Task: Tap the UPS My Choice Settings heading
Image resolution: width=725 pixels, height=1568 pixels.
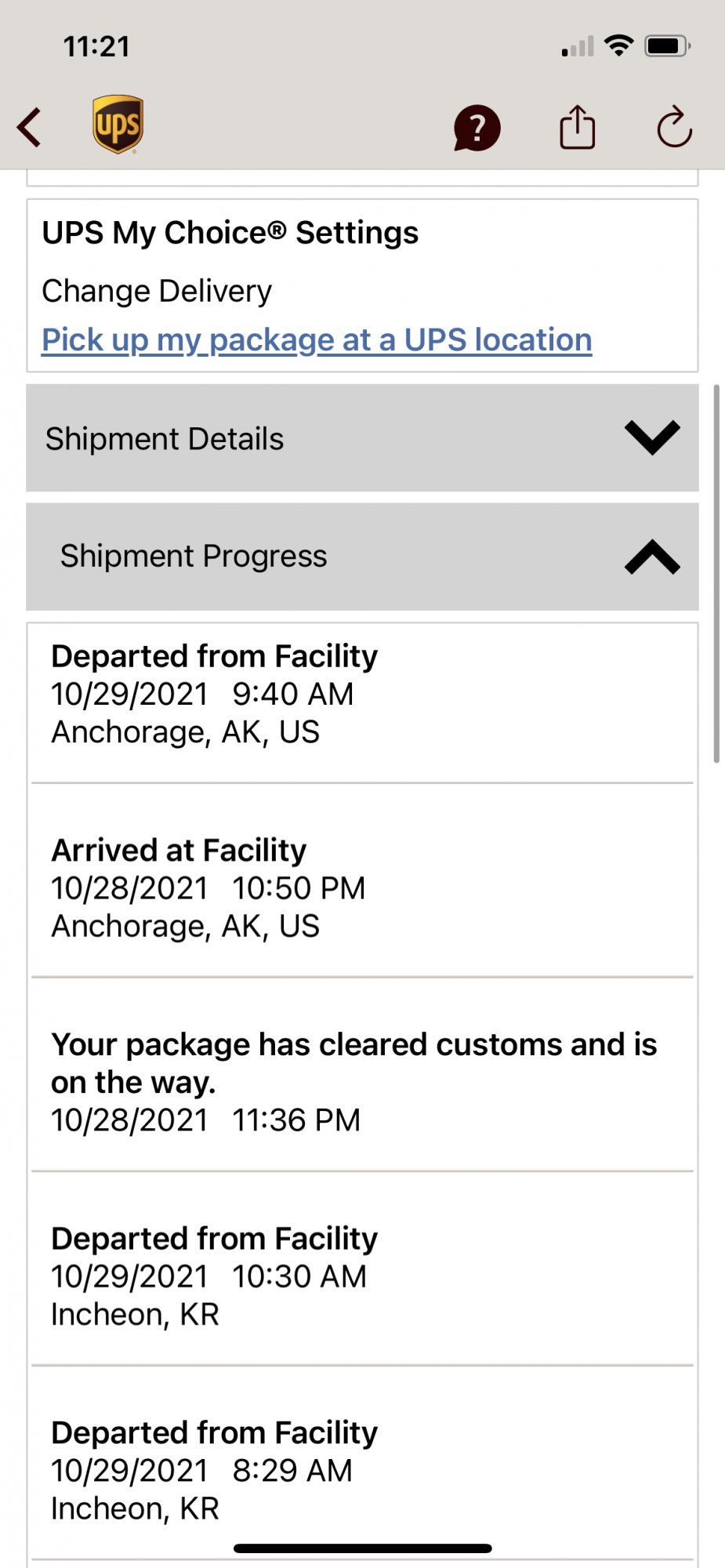Action: click(x=230, y=233)
